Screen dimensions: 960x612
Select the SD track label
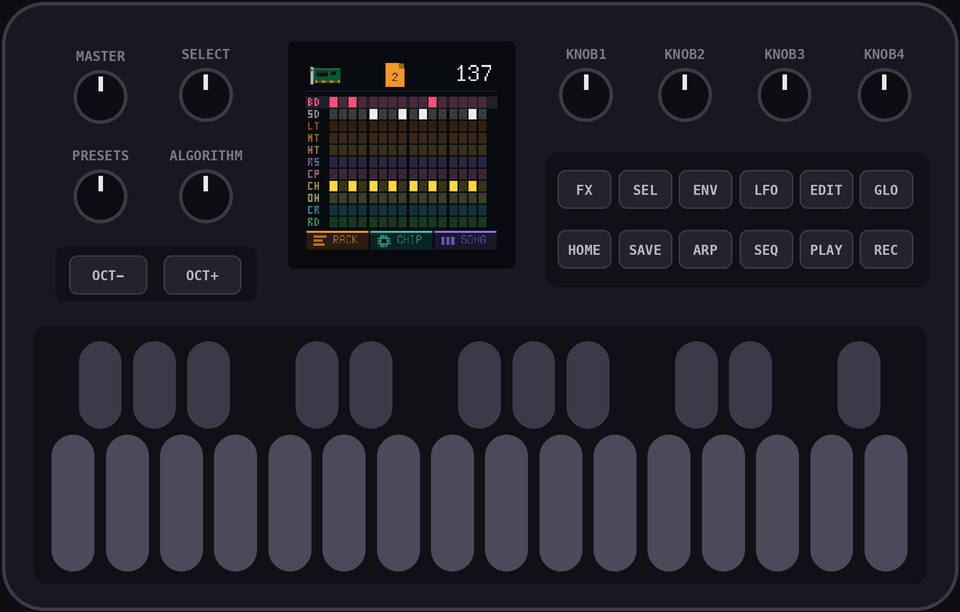pyautogui.click(x=313, y=114)
